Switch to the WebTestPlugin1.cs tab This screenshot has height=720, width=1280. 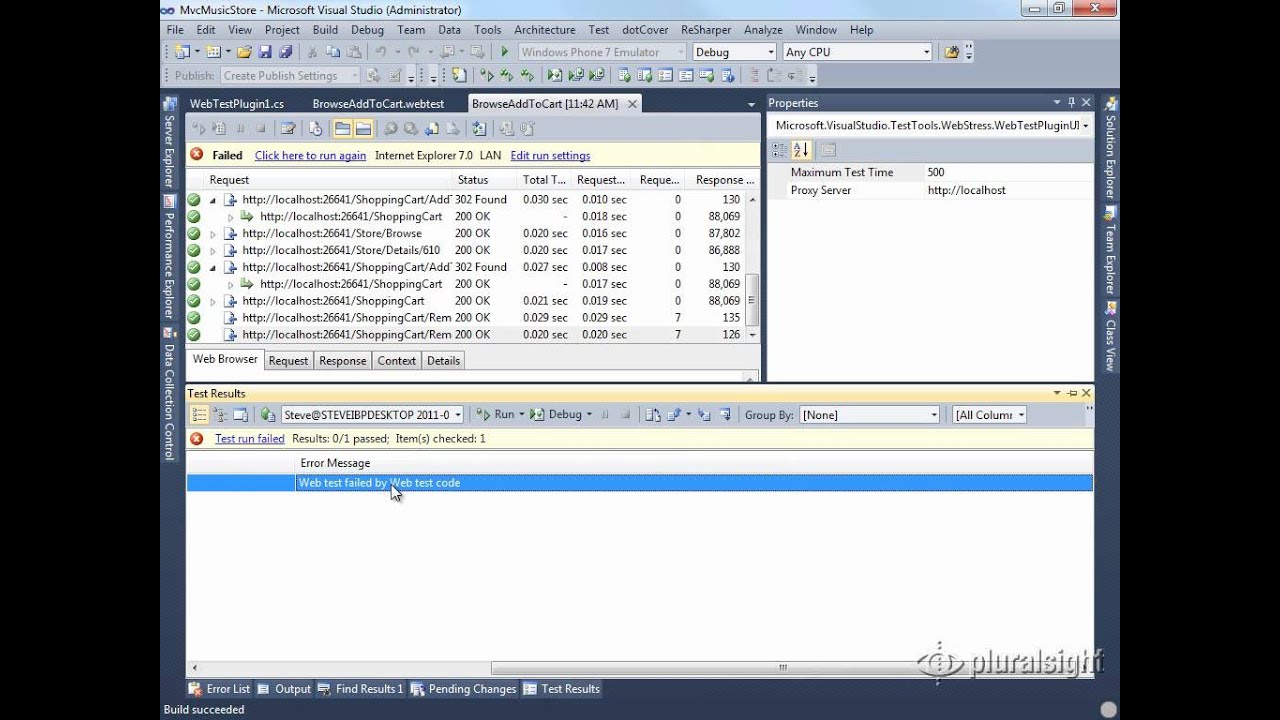click(x=237, y=103)
